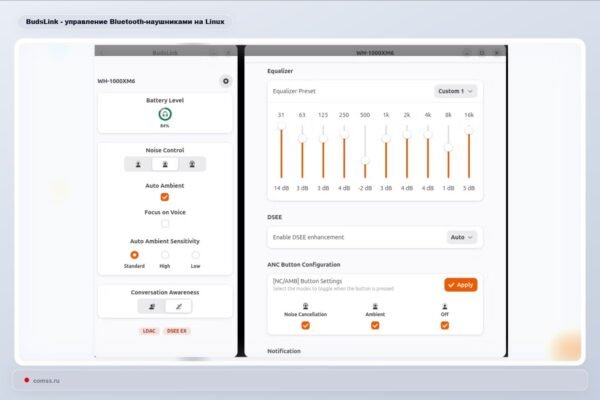Click the Off icon in button settings
Screen dimensions: 600x400
(445, 306)
